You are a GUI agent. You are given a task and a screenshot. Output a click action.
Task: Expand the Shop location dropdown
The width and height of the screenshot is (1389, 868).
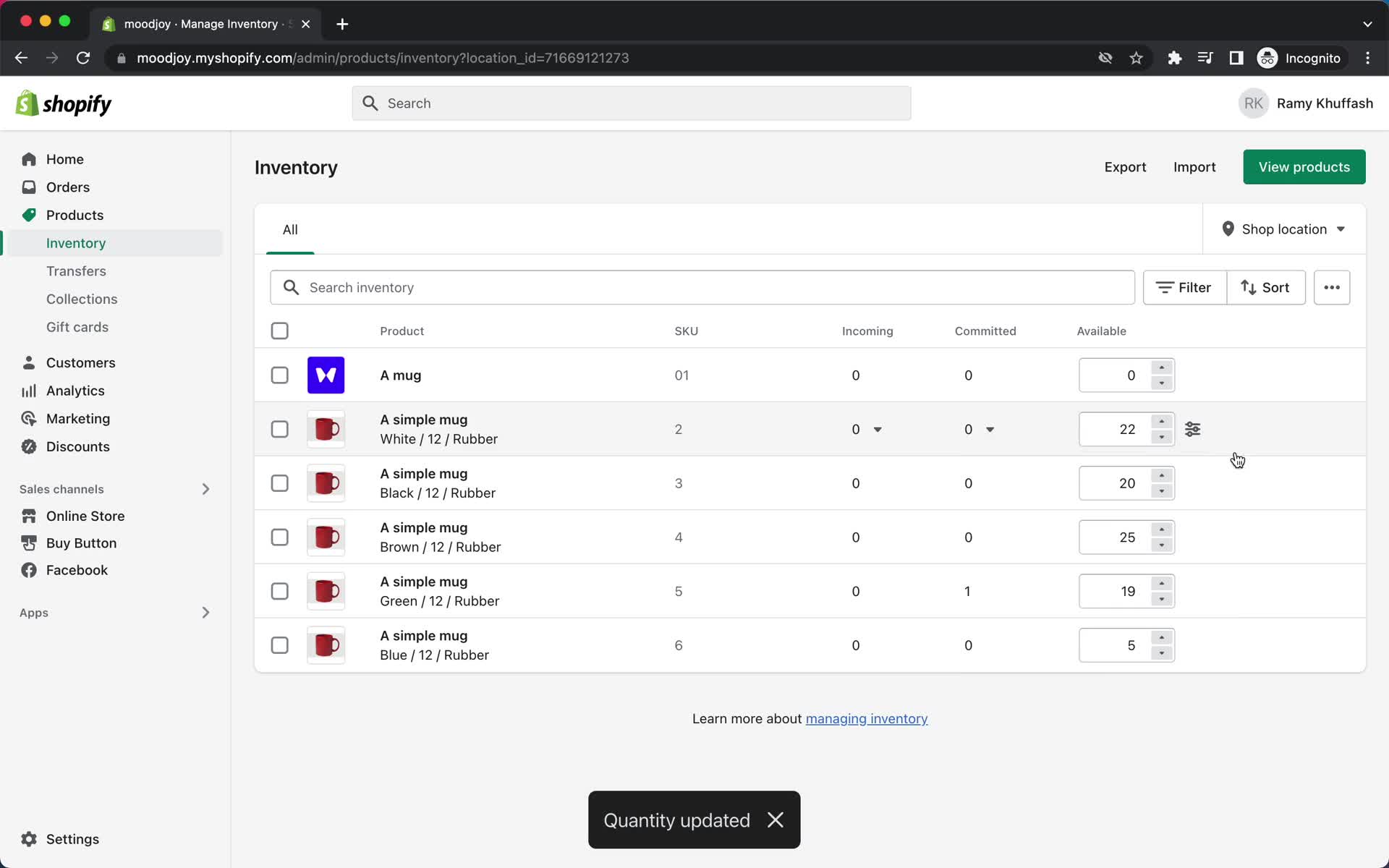click(x=1284, y=229)
